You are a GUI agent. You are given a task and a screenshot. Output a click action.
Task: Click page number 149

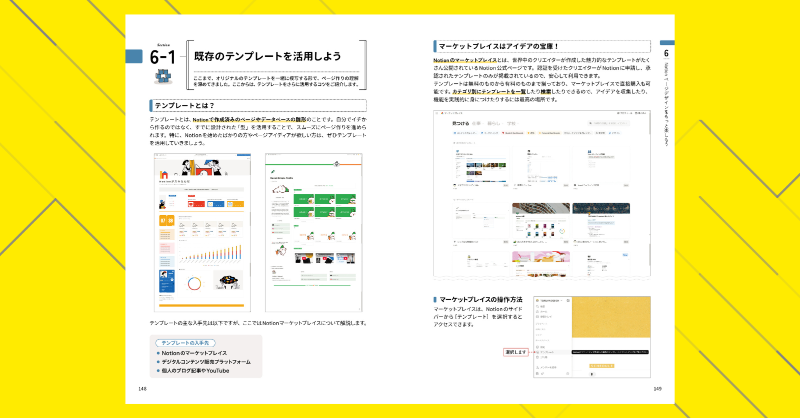[x=658, y=389]
